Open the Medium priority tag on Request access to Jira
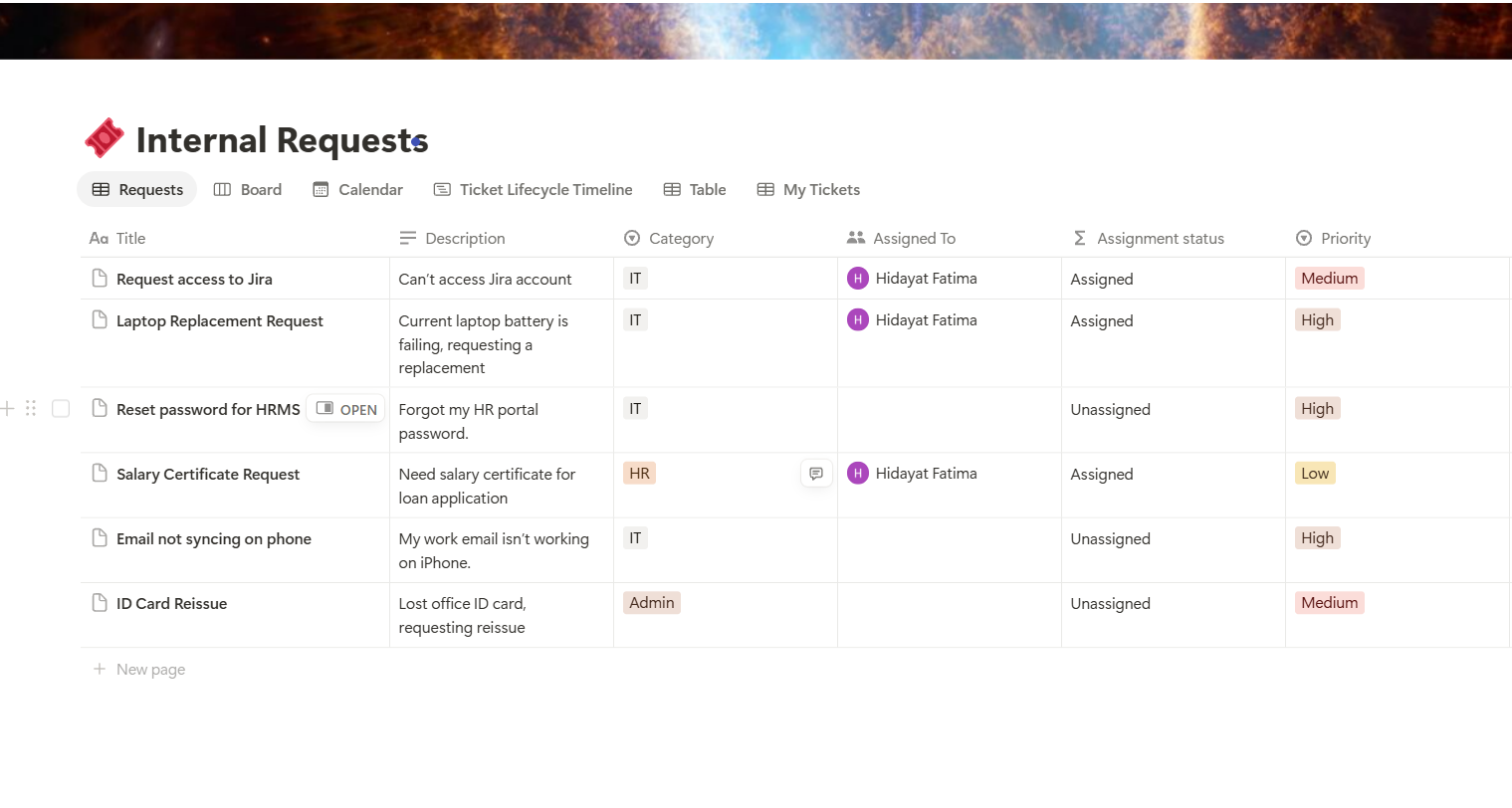Image resolution: width=1512 pixels, height=808 pixels. coord(1329,278)
